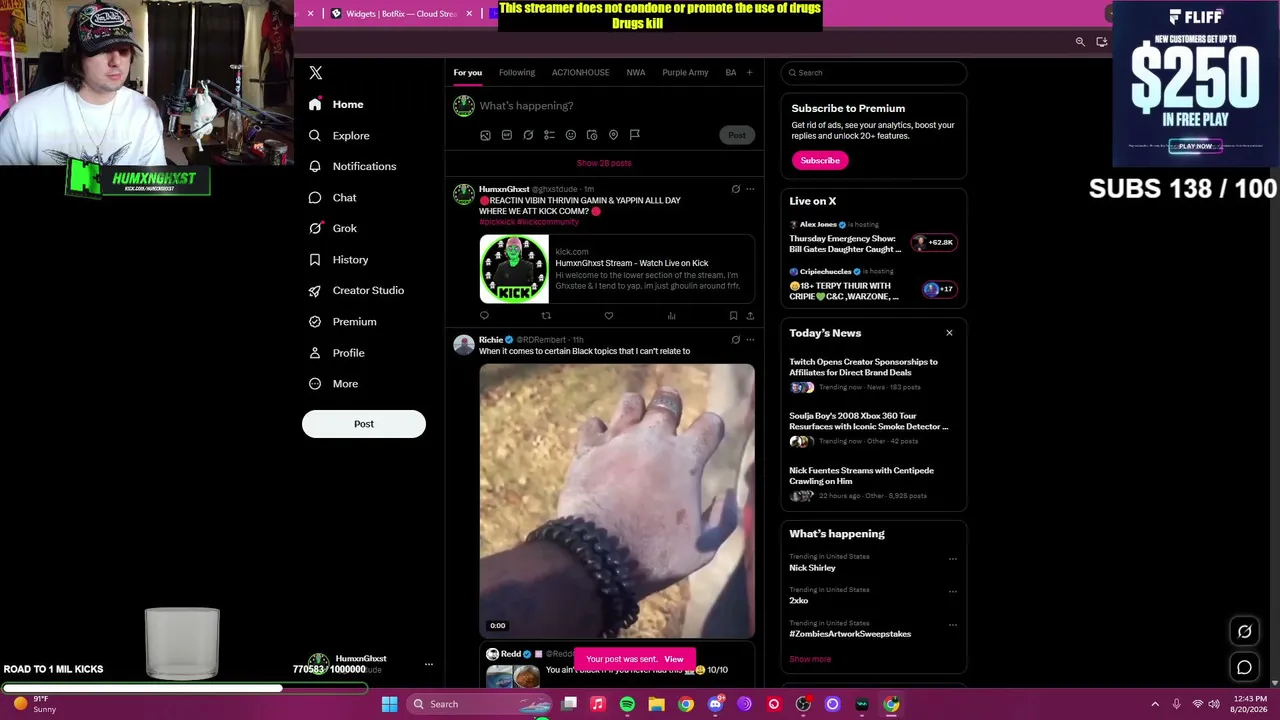Viewport: 1280px width, 720px height.
Task: Open the emoji picker in the composer
Action: [x=571, y=135]
